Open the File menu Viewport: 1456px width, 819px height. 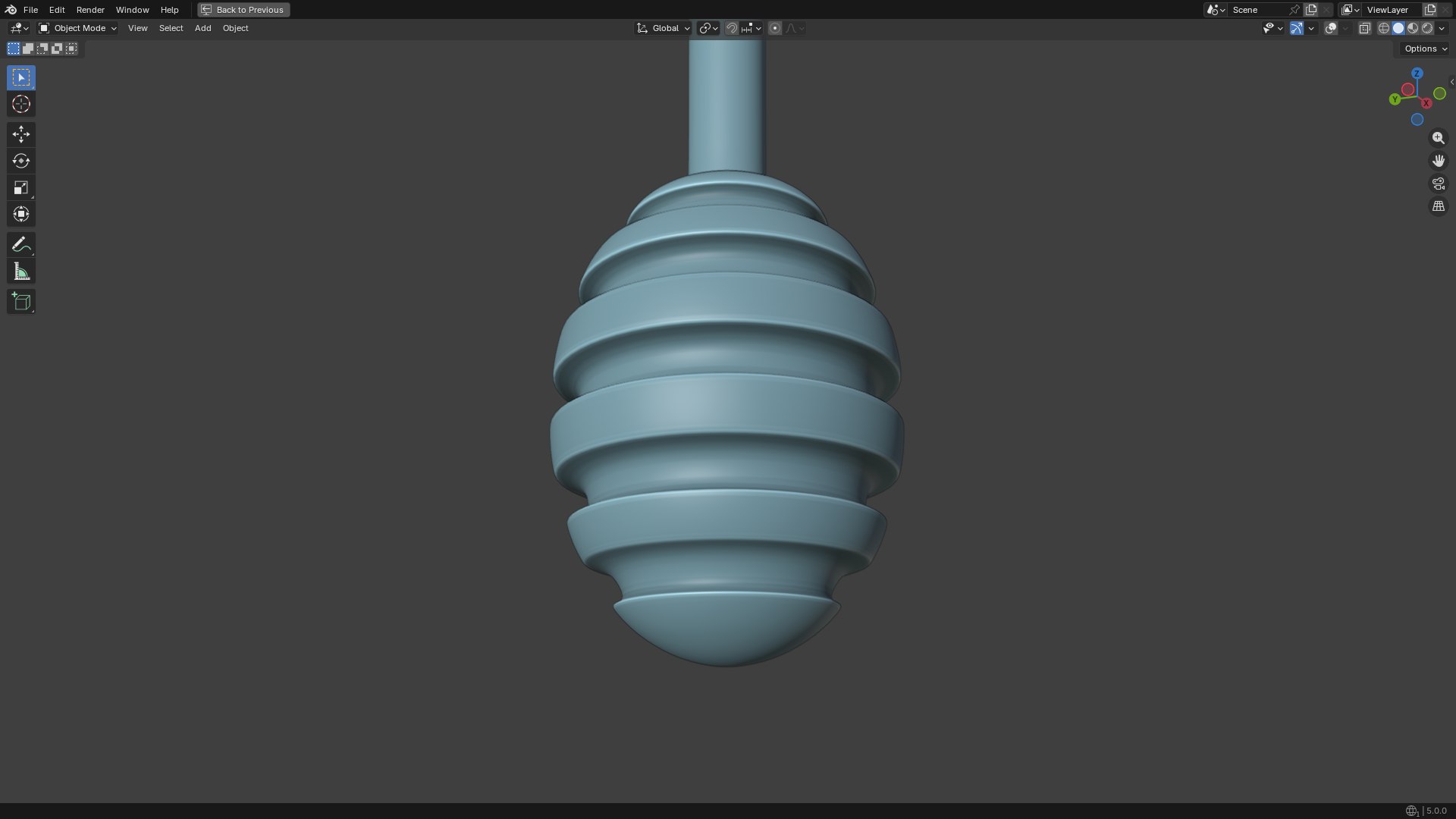tap(30, 10)
